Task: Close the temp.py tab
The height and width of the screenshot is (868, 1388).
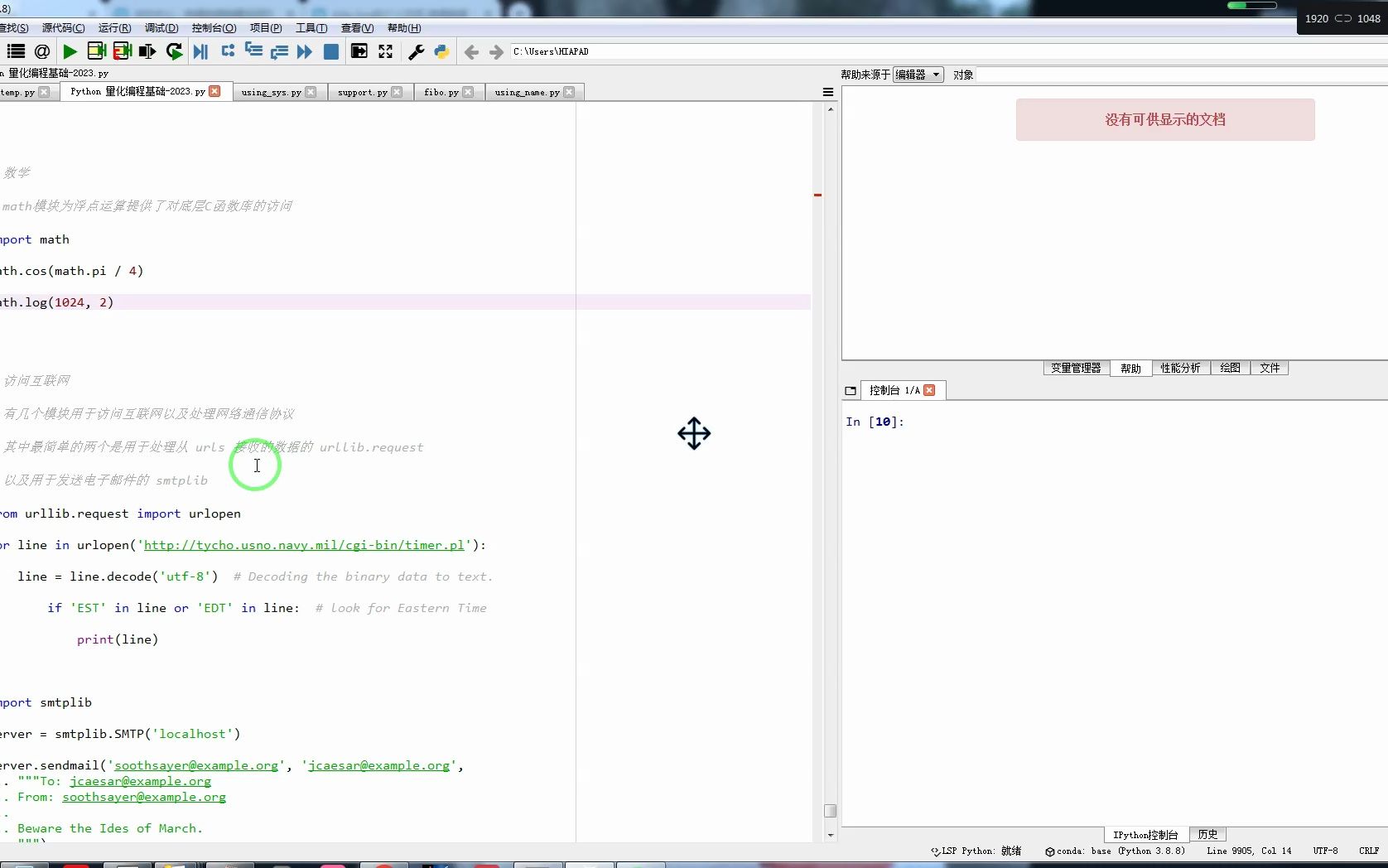Action: (44, 92)
